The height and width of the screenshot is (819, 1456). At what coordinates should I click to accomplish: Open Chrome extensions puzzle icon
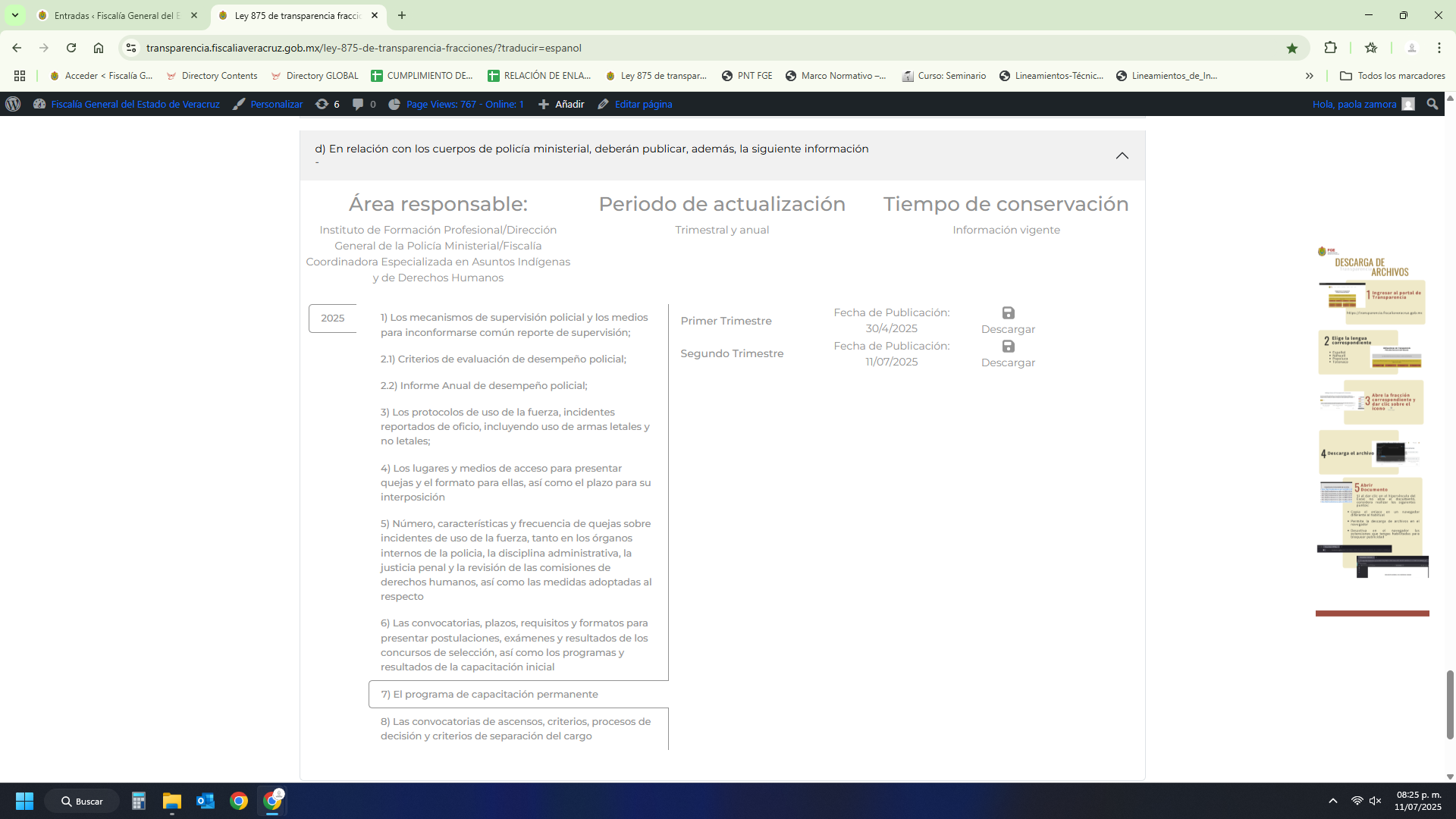click(1330, 48)
